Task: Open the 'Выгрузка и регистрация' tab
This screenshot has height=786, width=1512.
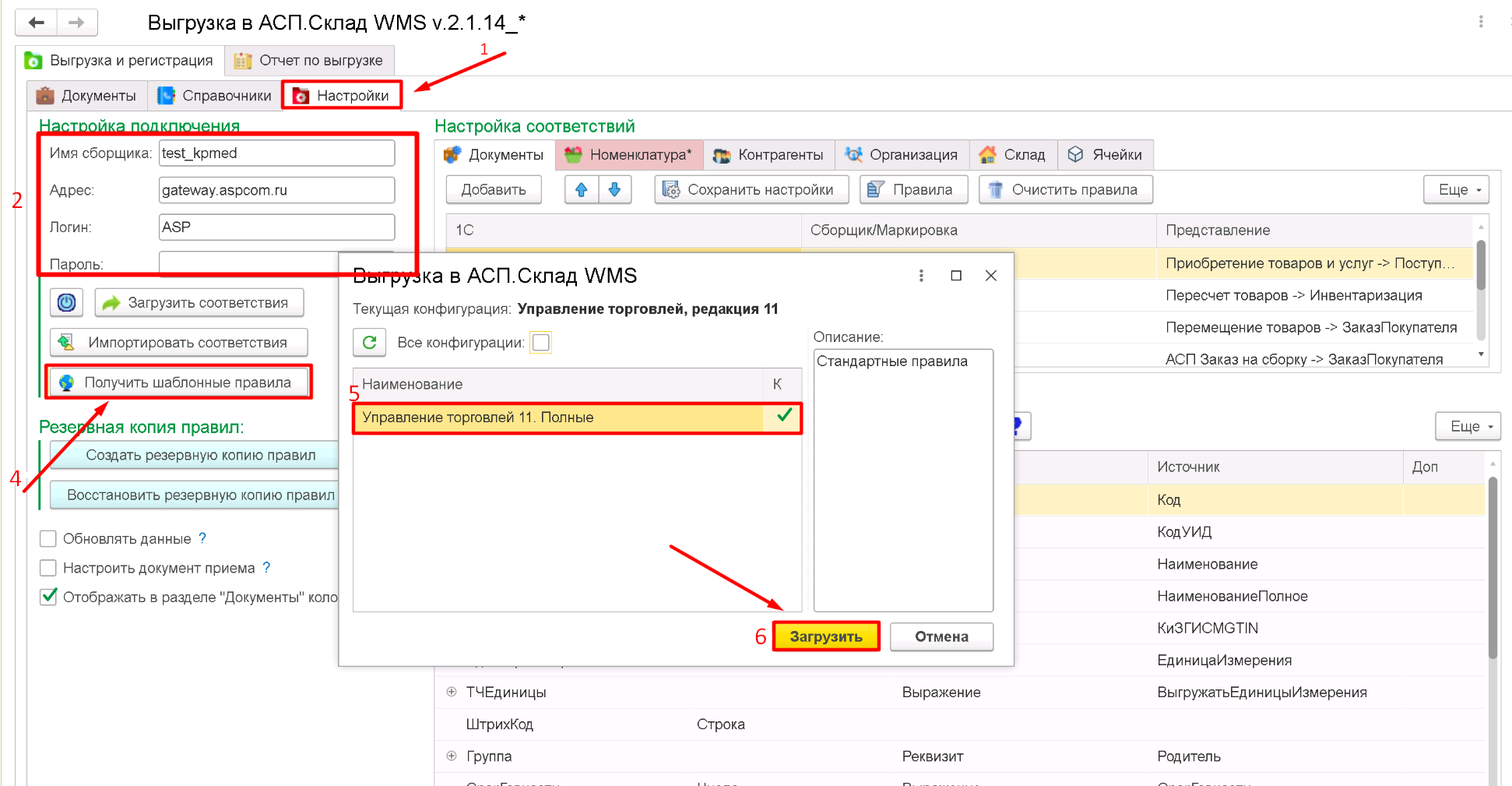Action: click(x=119, y=60)
